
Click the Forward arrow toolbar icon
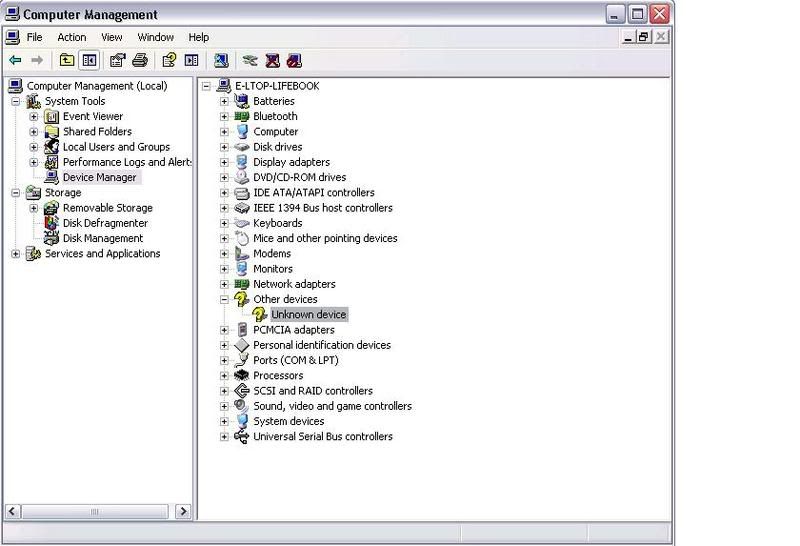pos(37,60)
